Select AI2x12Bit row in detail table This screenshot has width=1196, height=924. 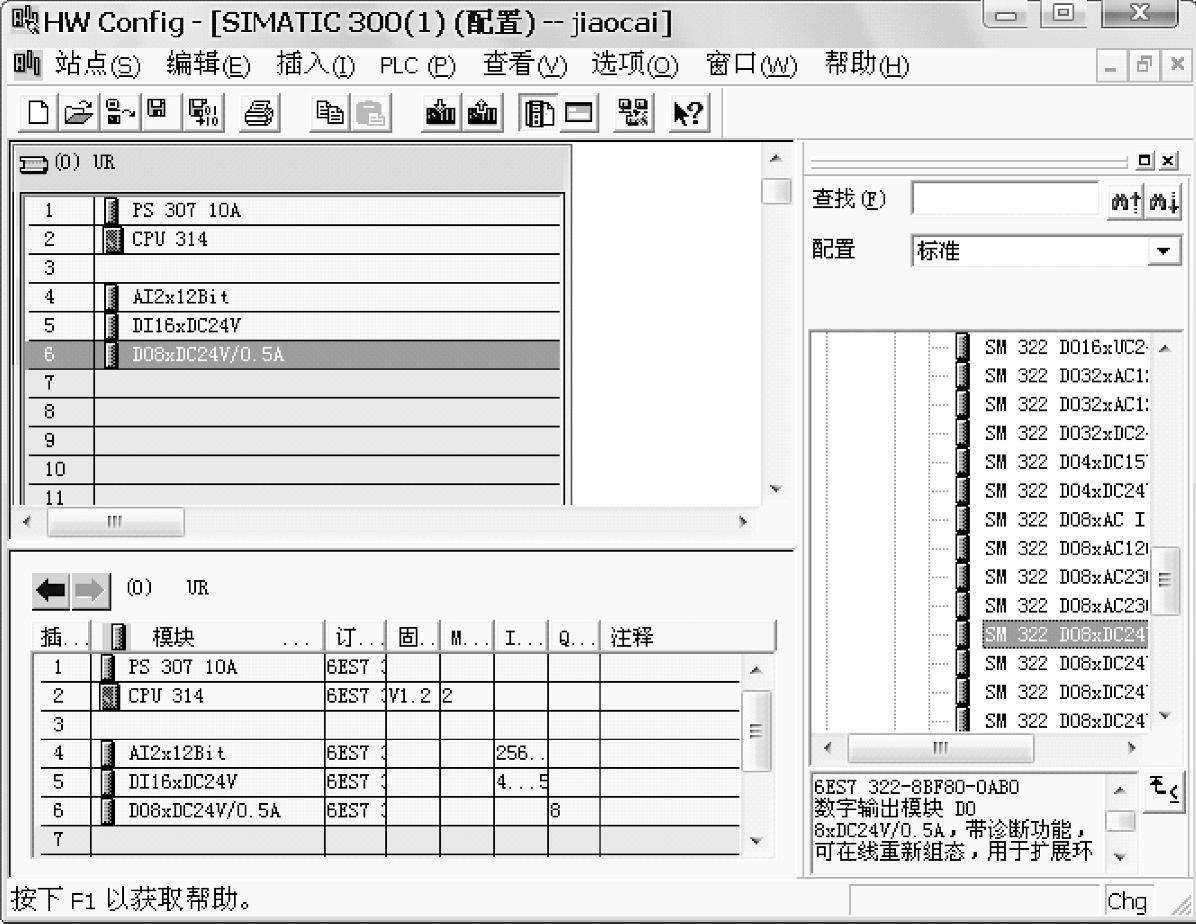[x=389, y=753]
